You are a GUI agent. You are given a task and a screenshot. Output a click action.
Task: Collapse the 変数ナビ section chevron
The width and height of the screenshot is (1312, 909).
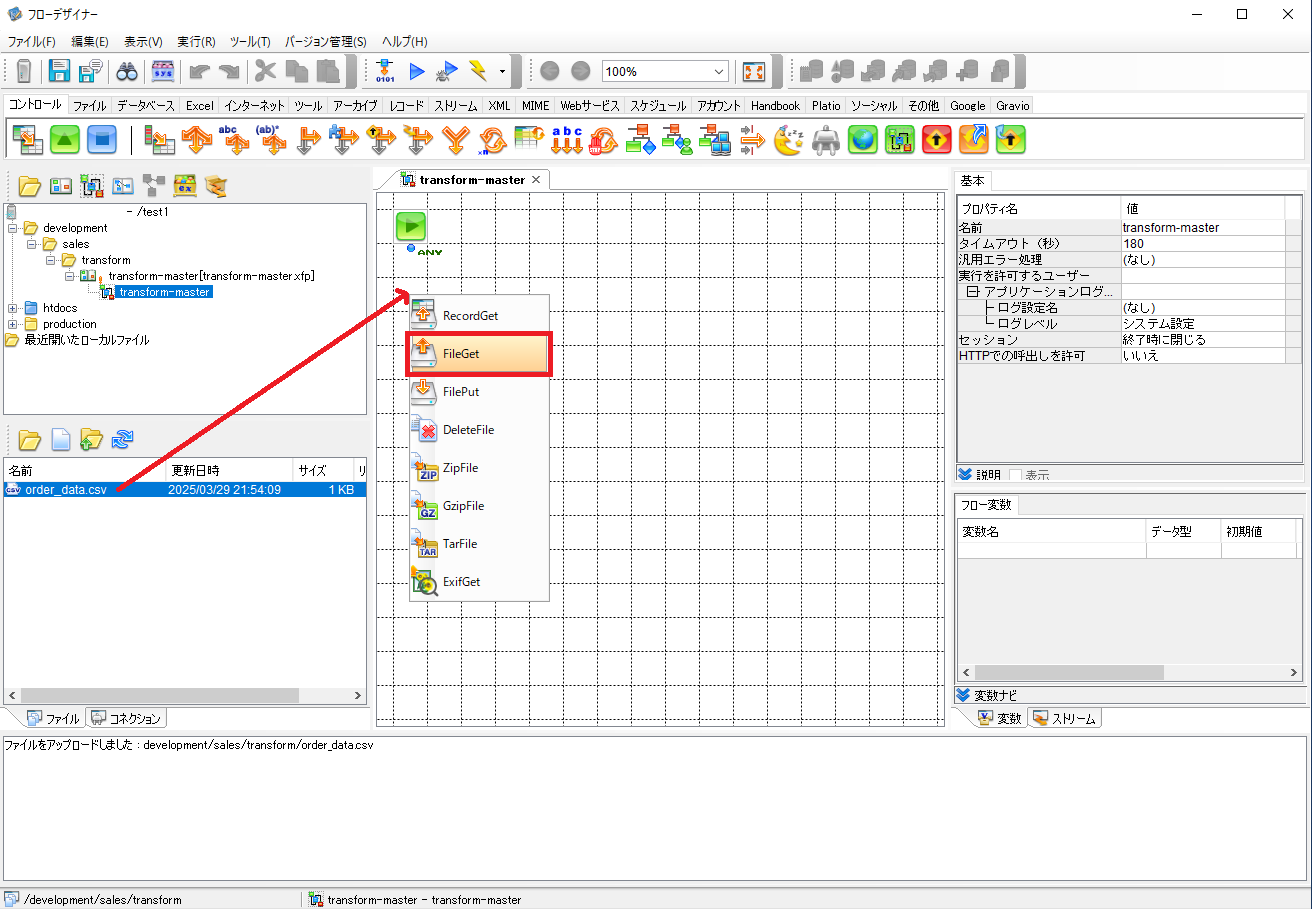963,695
